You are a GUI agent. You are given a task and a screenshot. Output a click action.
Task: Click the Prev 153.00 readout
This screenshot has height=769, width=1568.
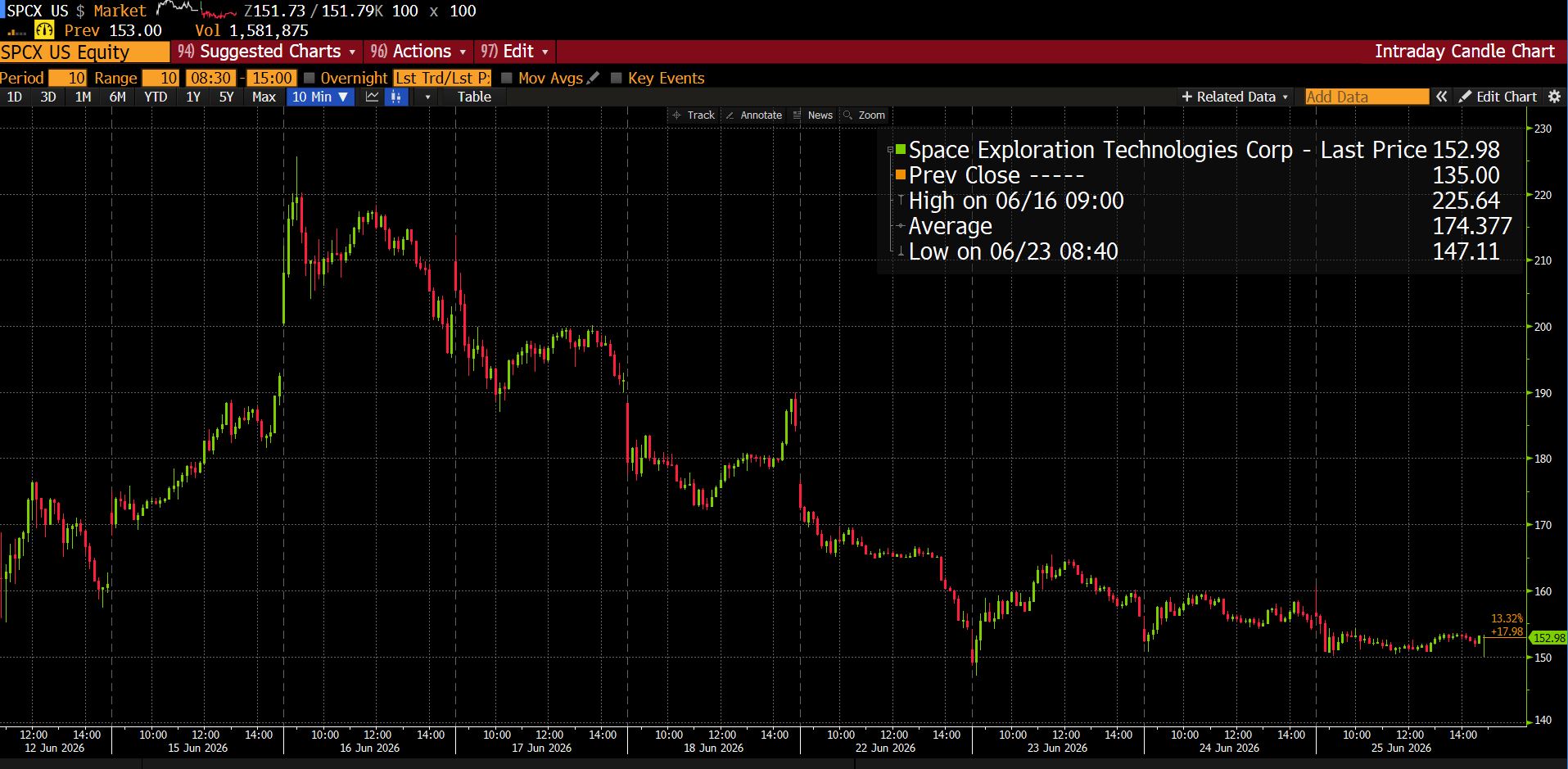click(113, 30)
